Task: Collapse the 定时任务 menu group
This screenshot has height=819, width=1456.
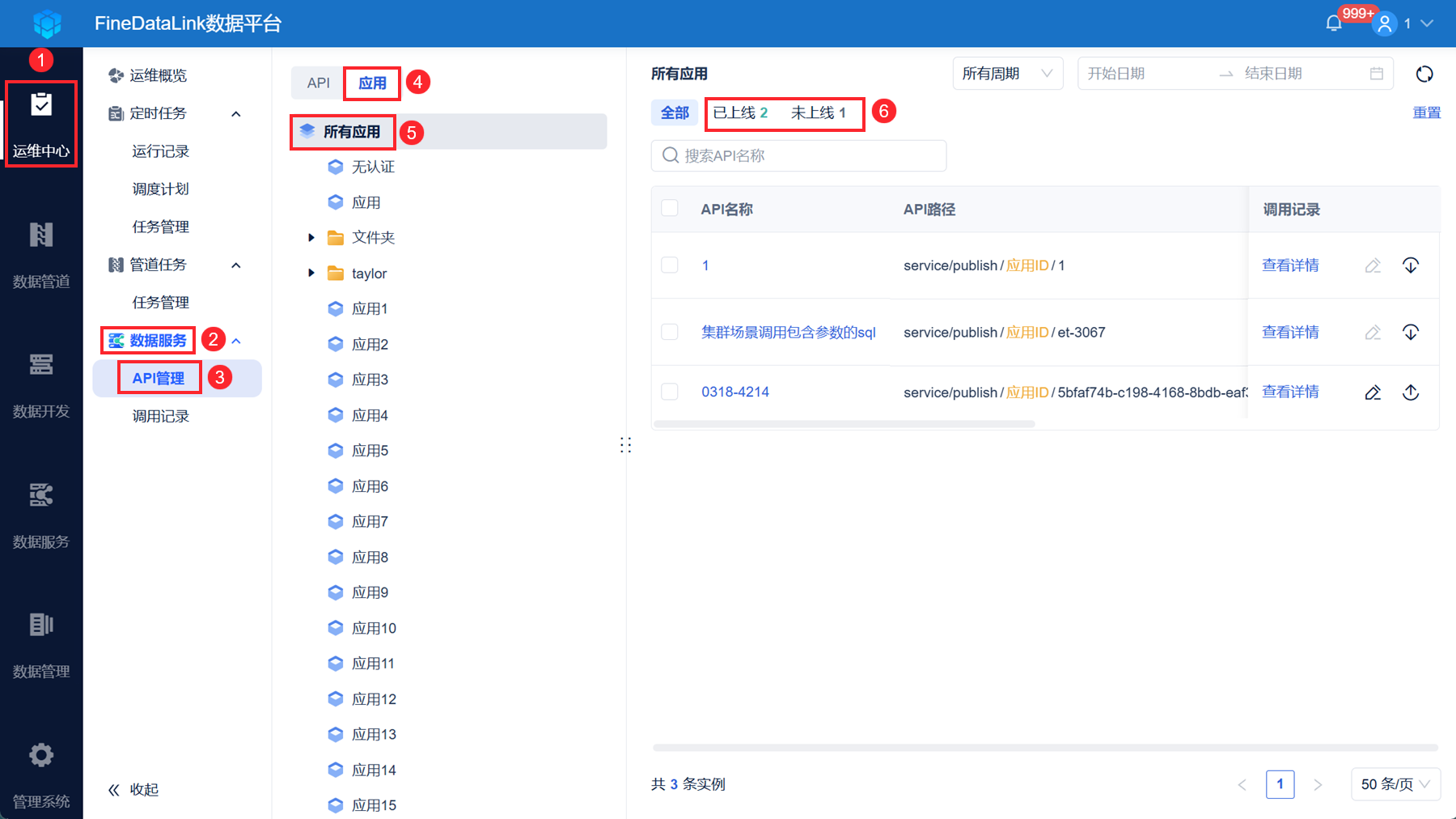Action: pyautogui.click(x=236, y=114)
